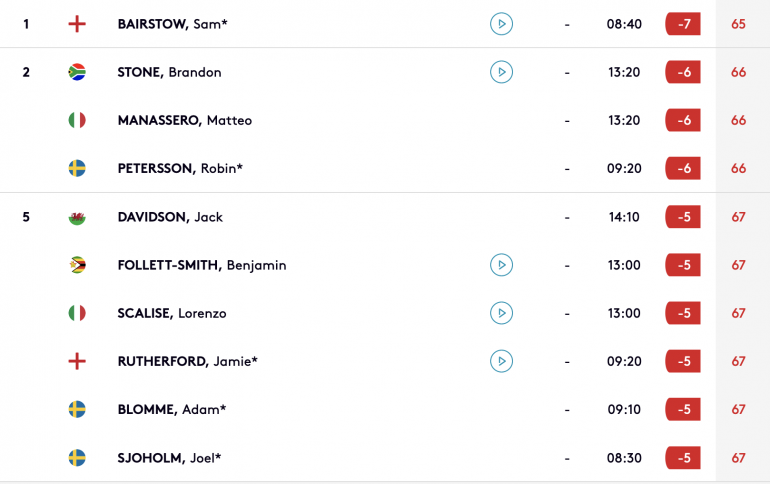Open Robin Petersson's player profile
This screenshot has width=770, height=484.
180,168
